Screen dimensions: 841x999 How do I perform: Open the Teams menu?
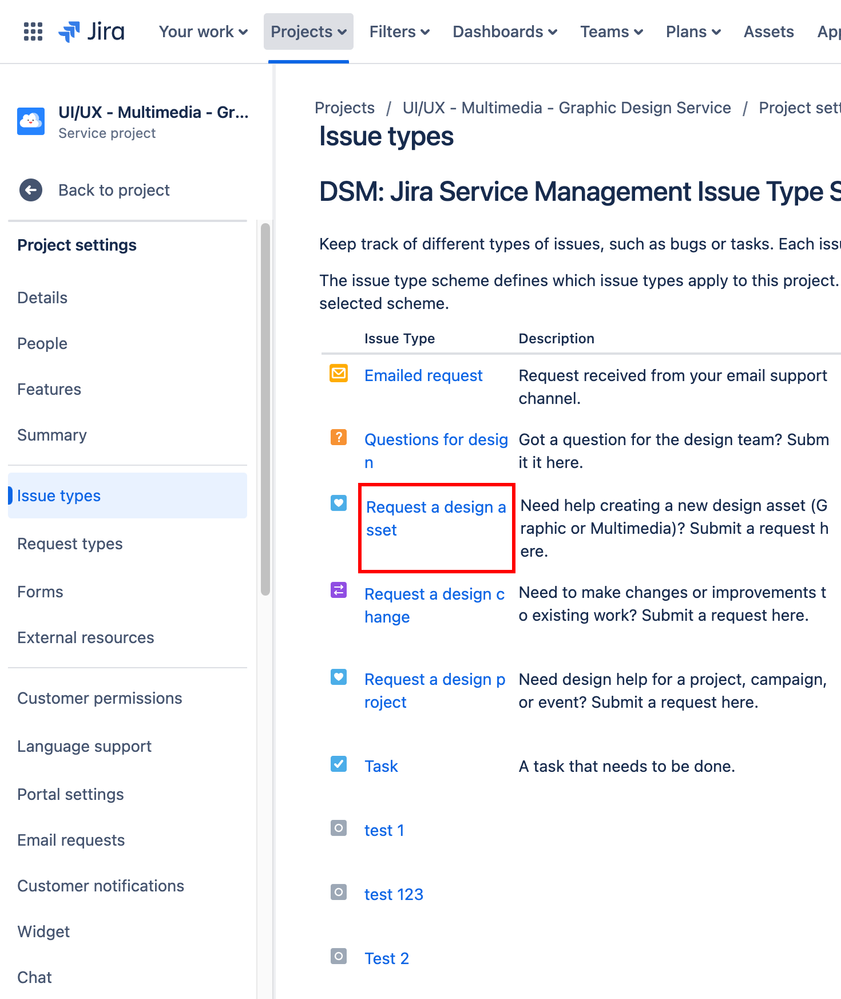pyautogui.click(x=611, y=32)
